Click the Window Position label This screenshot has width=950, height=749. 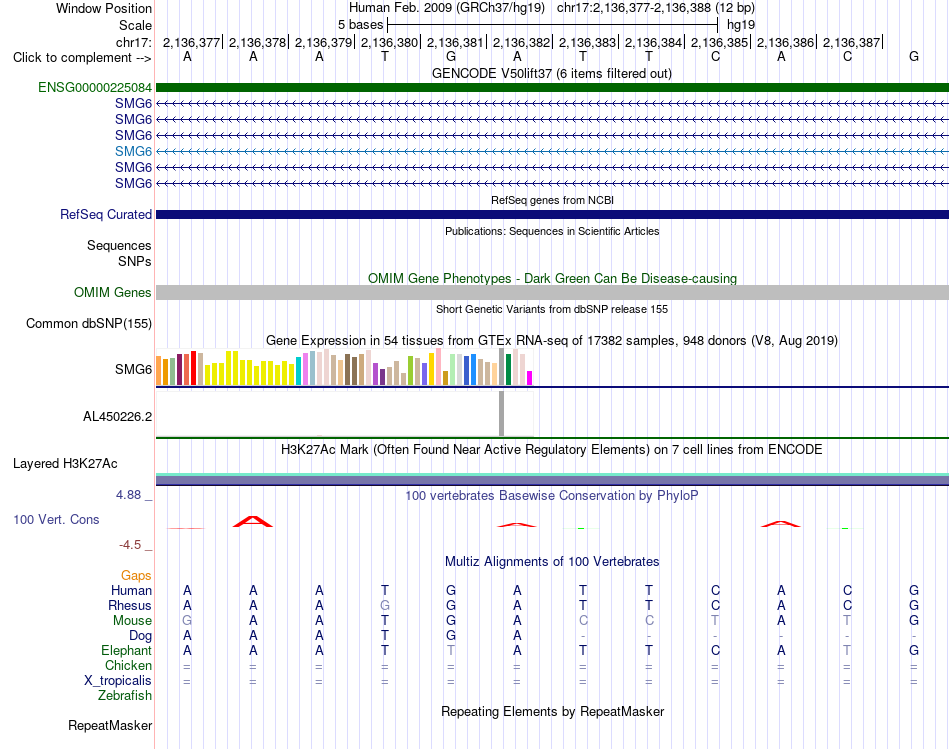click(x=104, y=8)
